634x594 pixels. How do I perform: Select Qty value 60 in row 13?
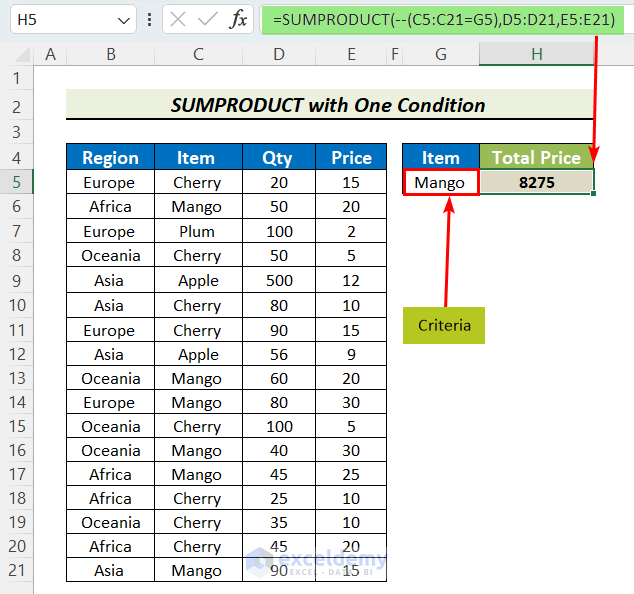point(279,378)
